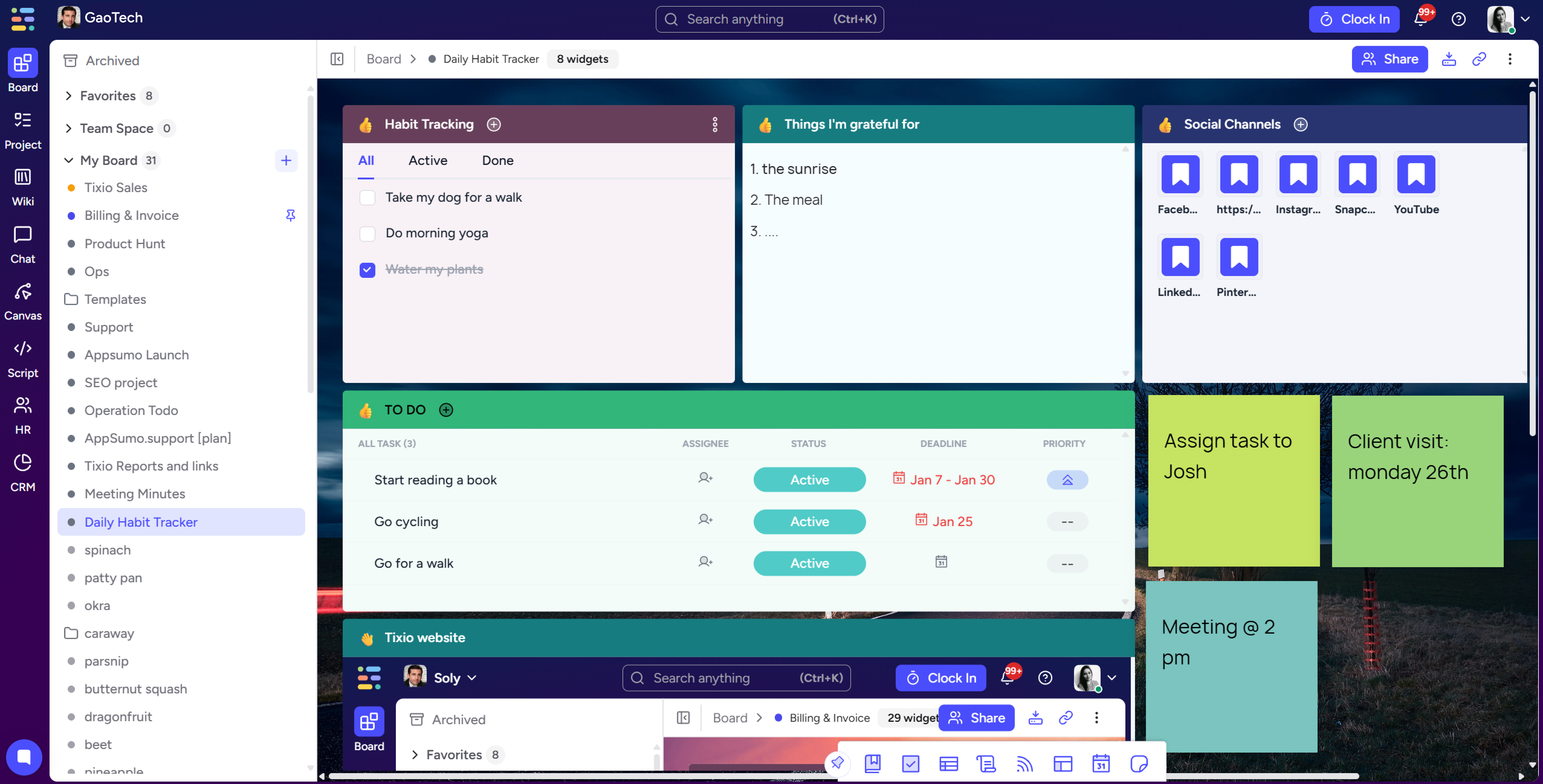1543x784 pixels.
Task: Check the 'Do morning yoga' habit
Action: point(367,233)
